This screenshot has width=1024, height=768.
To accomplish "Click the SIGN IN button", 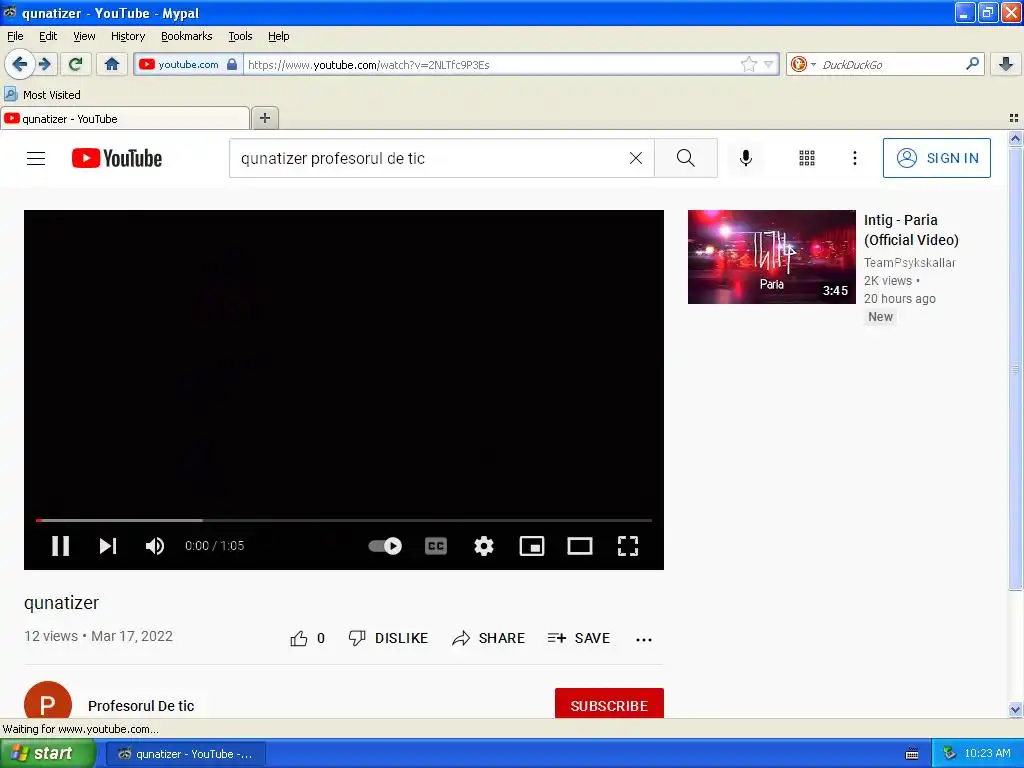I will pos(936,158).
